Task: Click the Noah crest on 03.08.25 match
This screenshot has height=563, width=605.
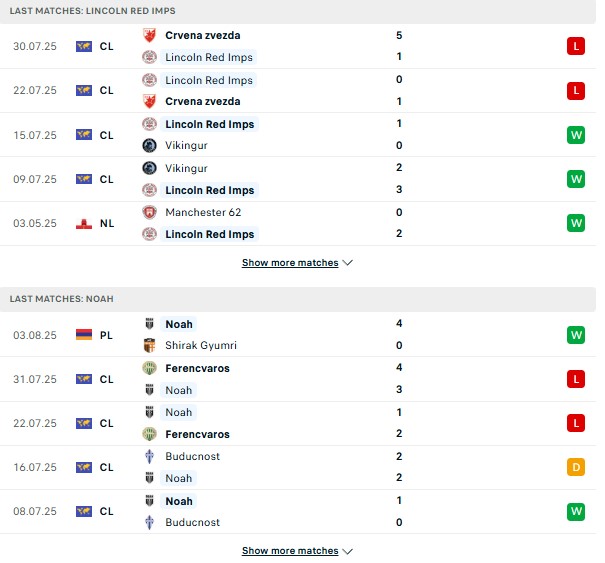Action: pos(149,324)
